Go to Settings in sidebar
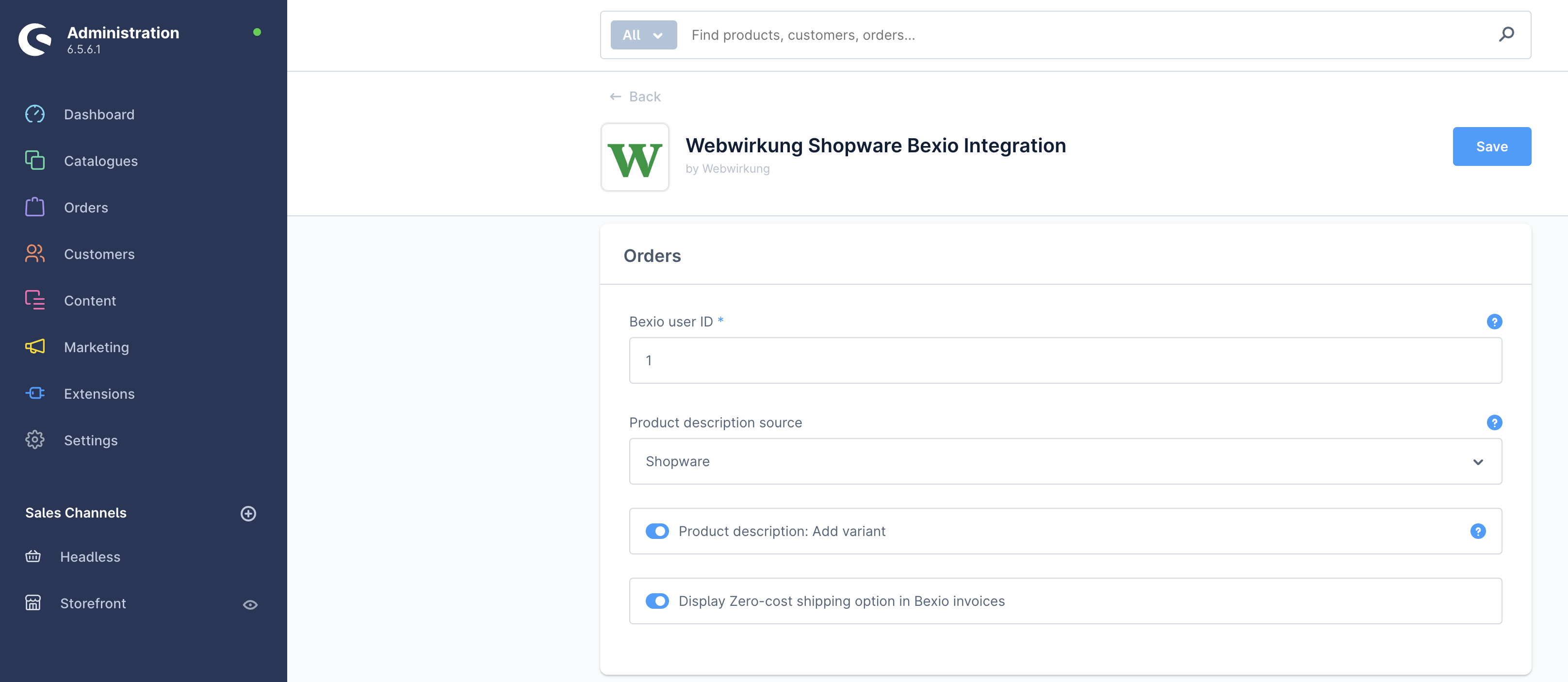Viewport: 1568px width, 682px height. click(91, 440)
